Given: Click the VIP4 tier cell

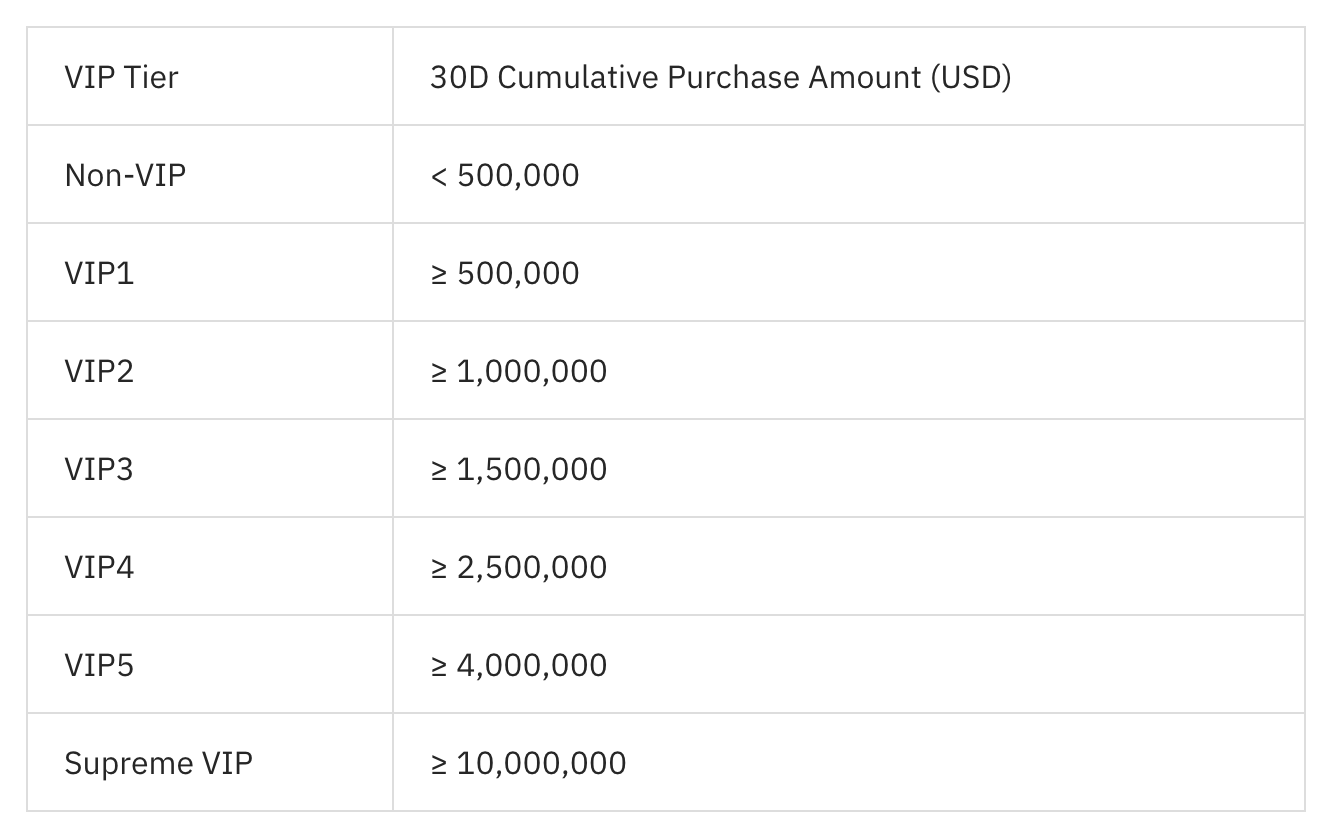Looking at the screenshot, I should (x=210, y=567).
